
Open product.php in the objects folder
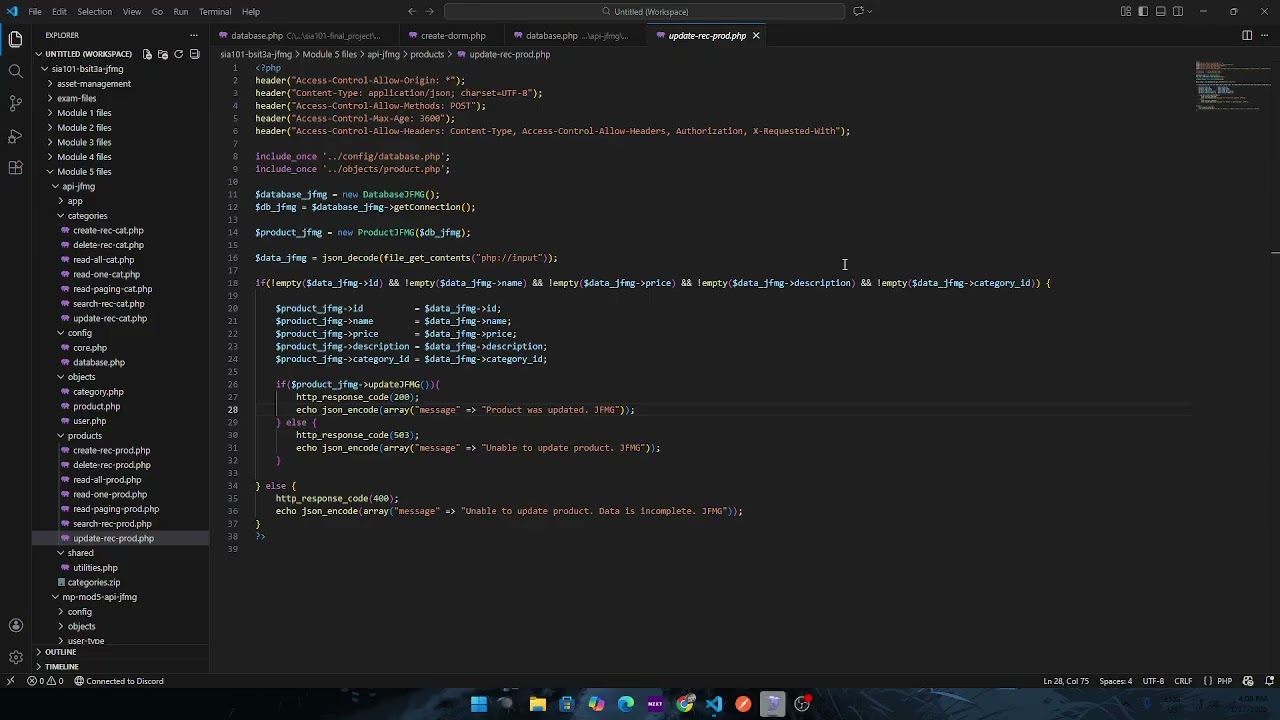click(x=96, y=406)
